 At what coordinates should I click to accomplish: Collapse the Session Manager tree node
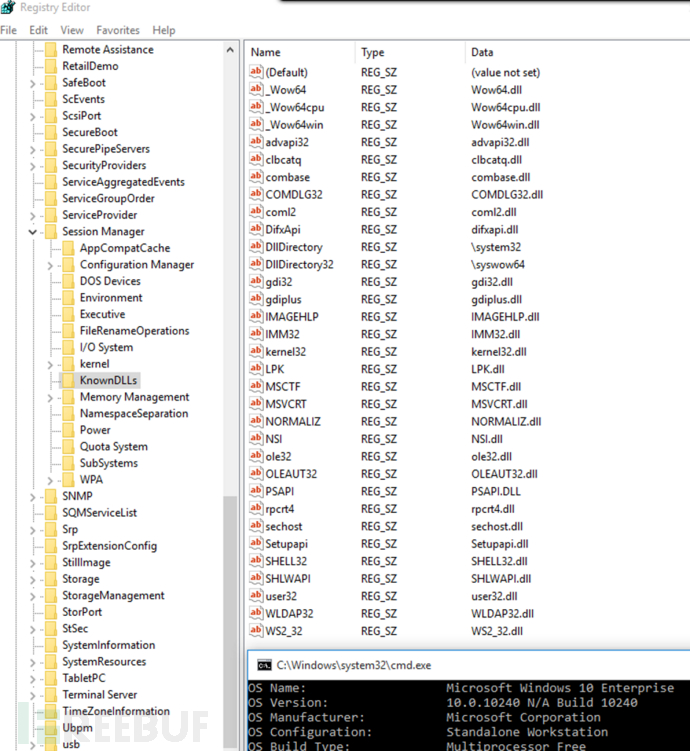click(x=33, y=232)
